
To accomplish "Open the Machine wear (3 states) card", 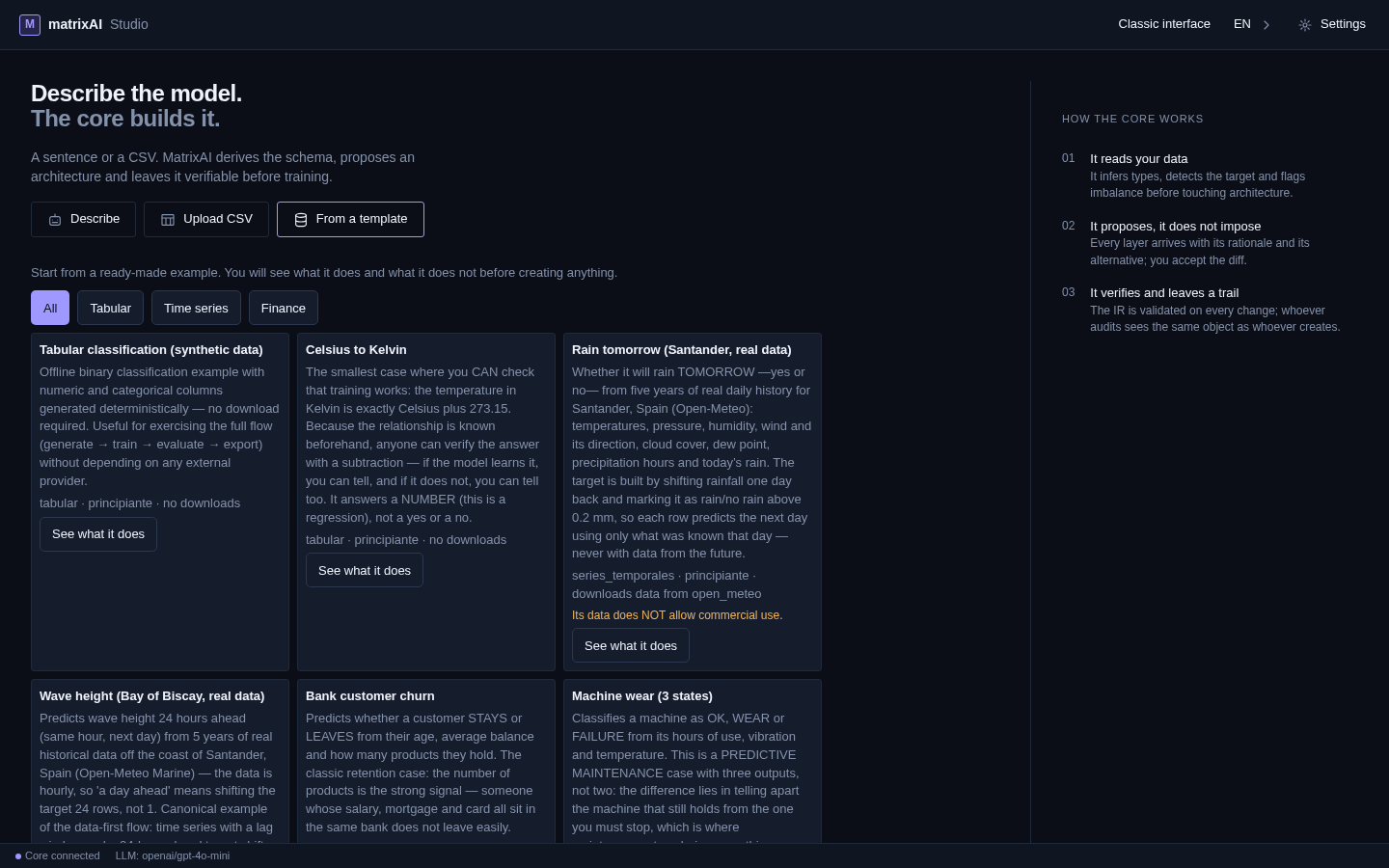I will click(x=693, y=761).
